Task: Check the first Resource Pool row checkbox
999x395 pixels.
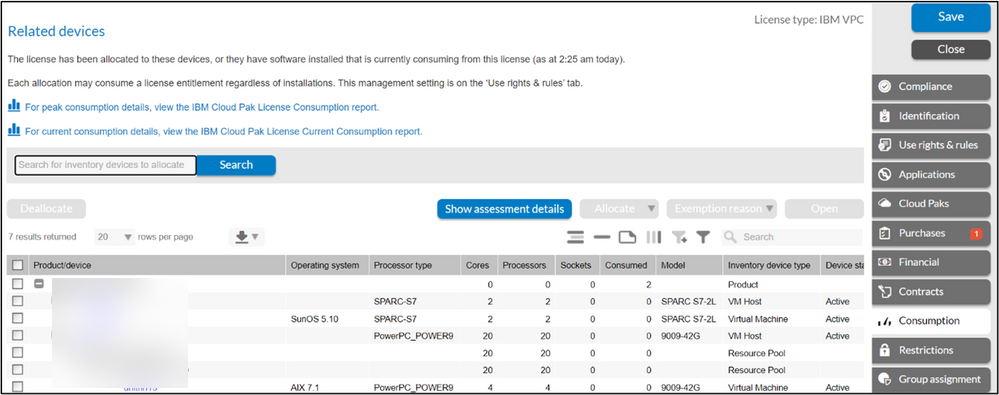Action: tap(18, 353)
